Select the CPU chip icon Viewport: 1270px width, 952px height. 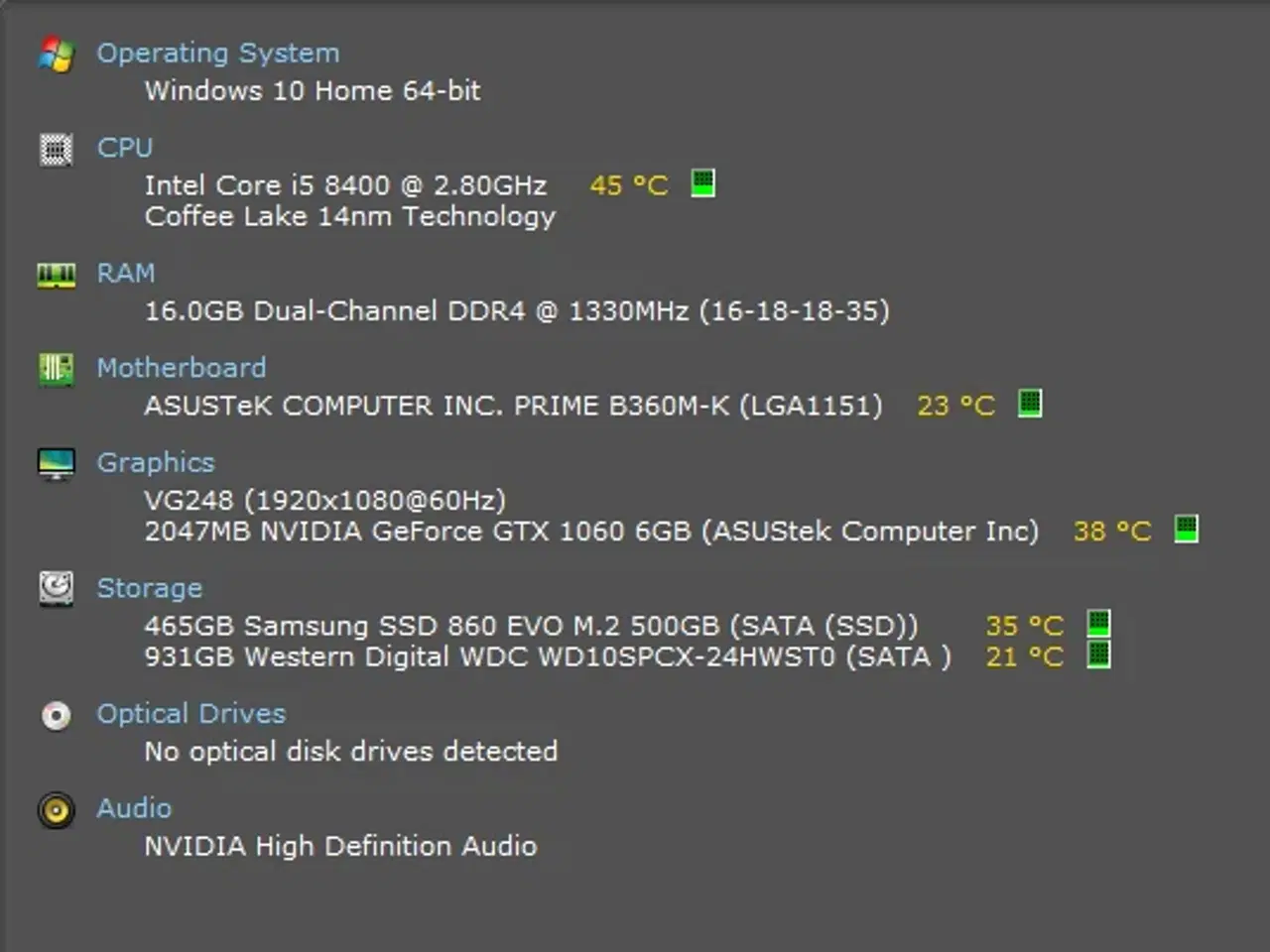(56, 149)
